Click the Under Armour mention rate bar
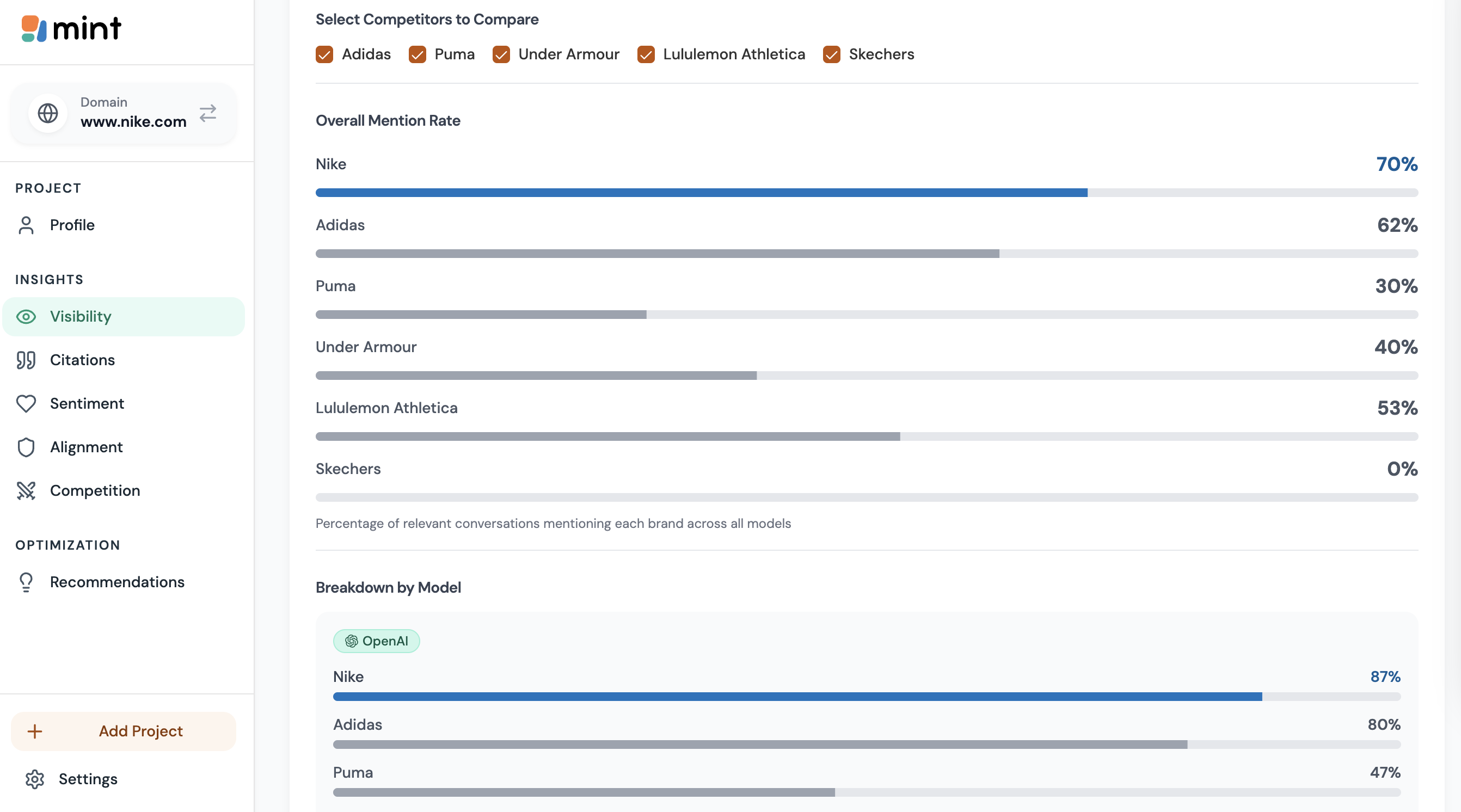1461x812 pixels. [x=867, y=376]
